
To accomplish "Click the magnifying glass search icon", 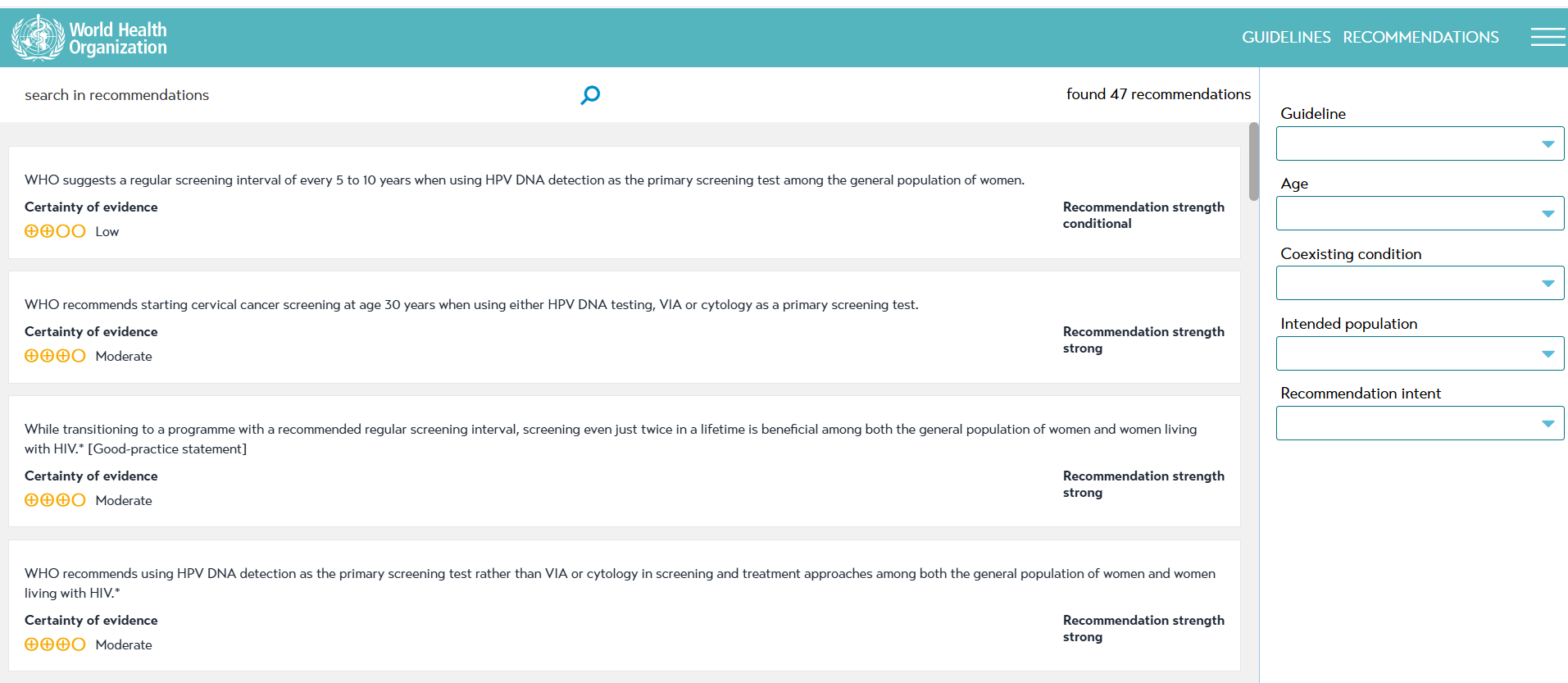I will pos(590,95).
